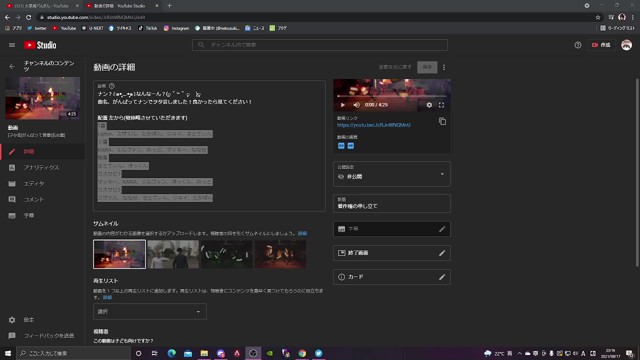Screen dimensions: 640x360
Task: Seek on the video preview progress bar
Action: pyautogui.click(x=392, y=96)
